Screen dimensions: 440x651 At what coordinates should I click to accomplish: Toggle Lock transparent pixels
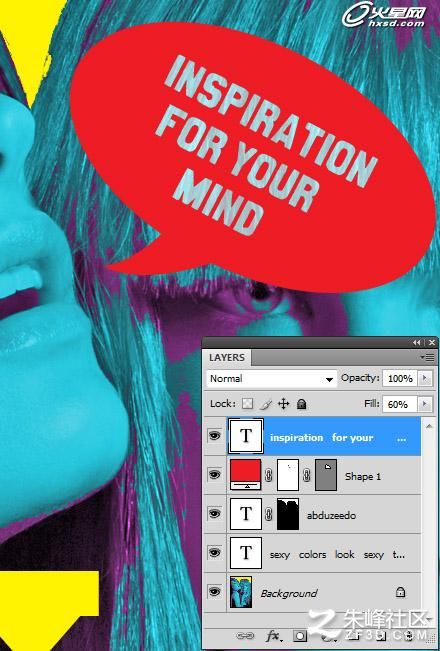[x=247, y=404]
